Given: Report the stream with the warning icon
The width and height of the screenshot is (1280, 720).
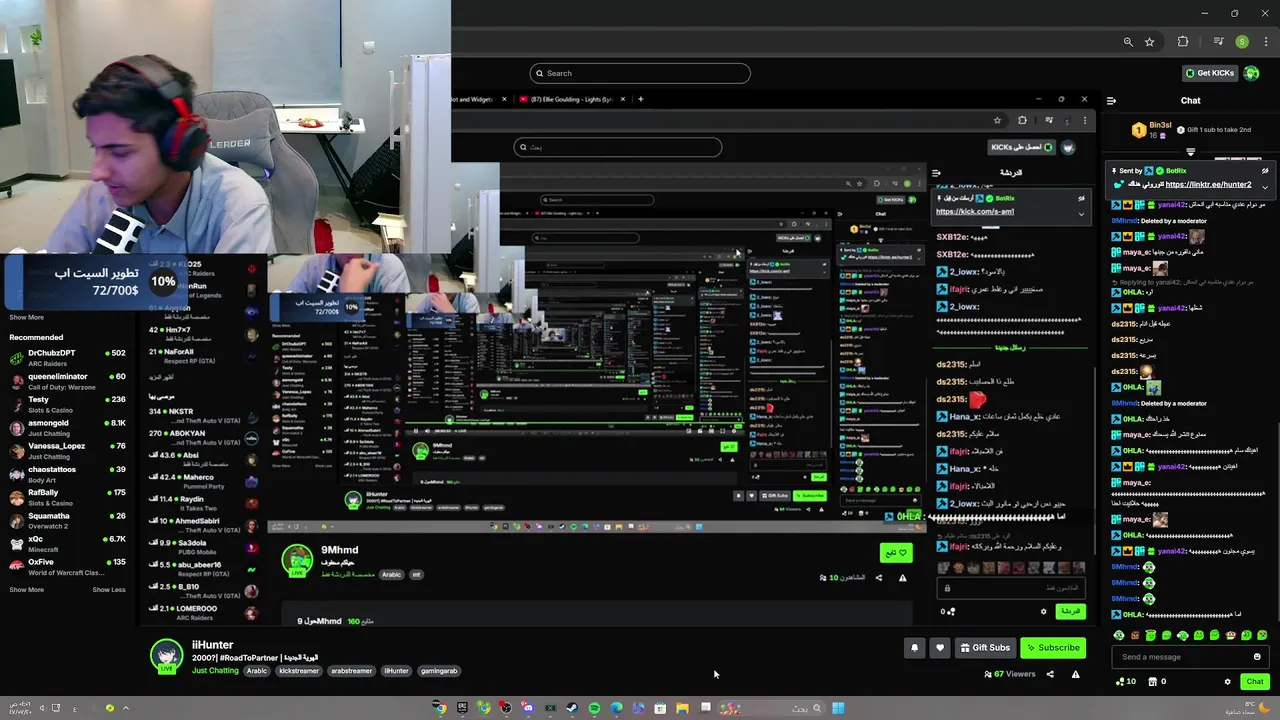Looking at the screenshot, I should coord(1075,674).
